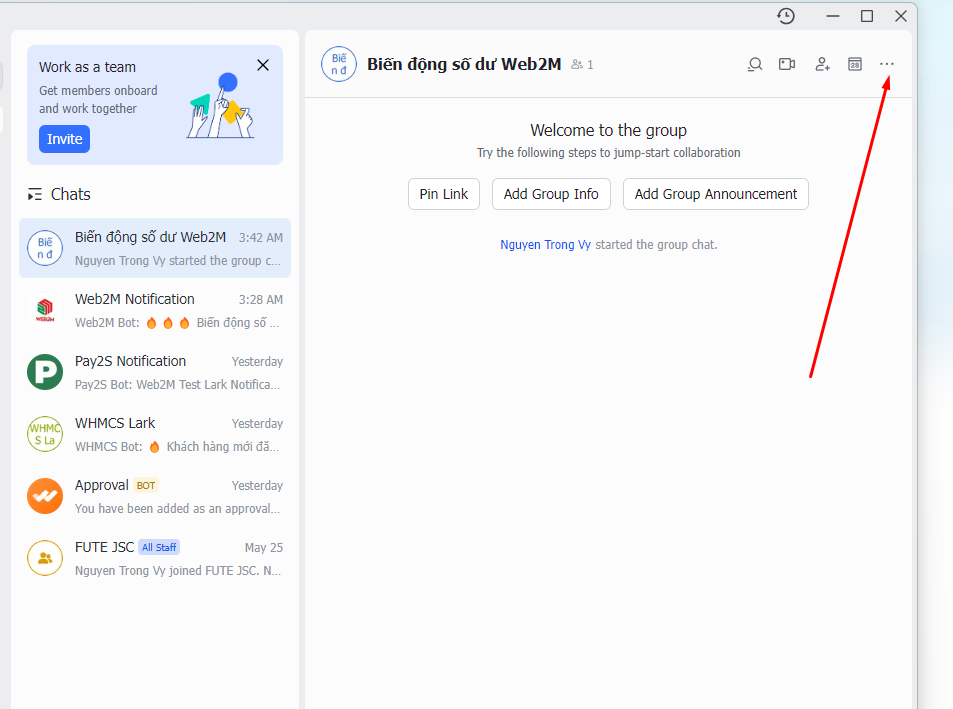Click the Web2M Notification avatar logo

[45, 310]
